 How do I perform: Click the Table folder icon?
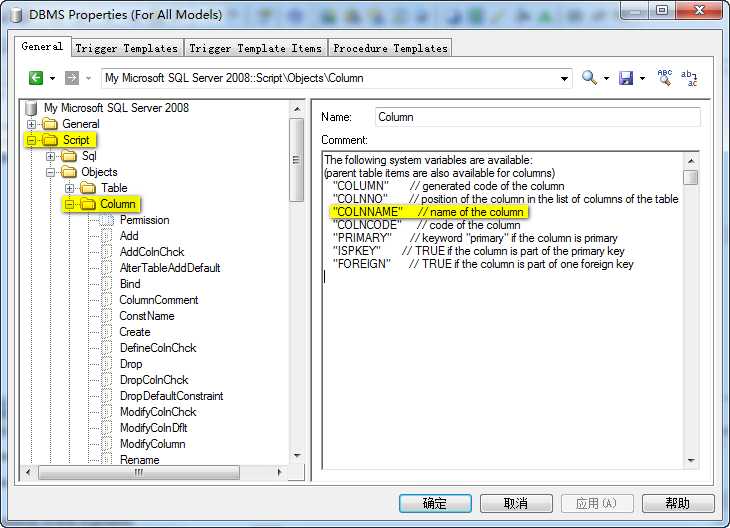coord(88,188)
